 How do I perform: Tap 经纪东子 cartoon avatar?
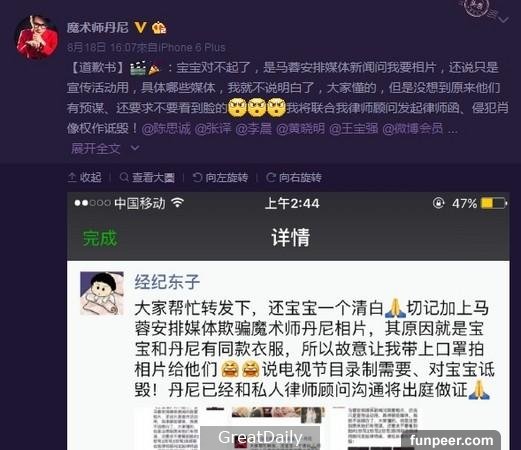[102, 293]
